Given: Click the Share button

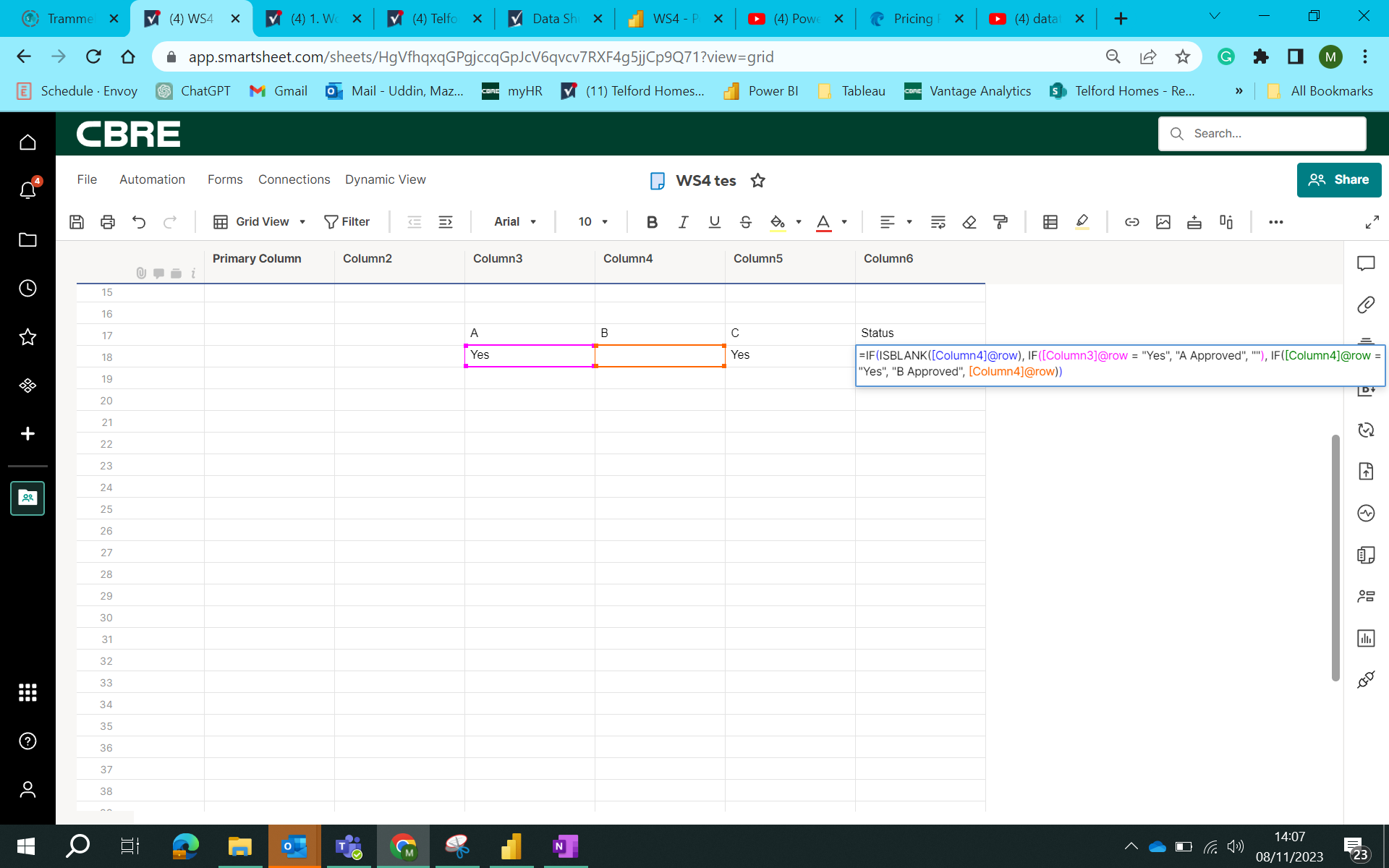Looking at the screenshot, I should pos(1339,179).
